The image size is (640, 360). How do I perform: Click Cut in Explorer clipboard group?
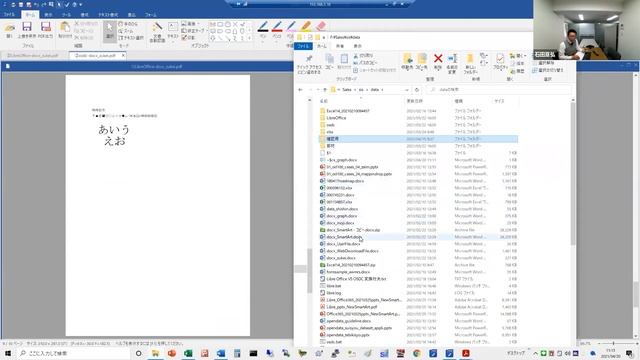363,56
